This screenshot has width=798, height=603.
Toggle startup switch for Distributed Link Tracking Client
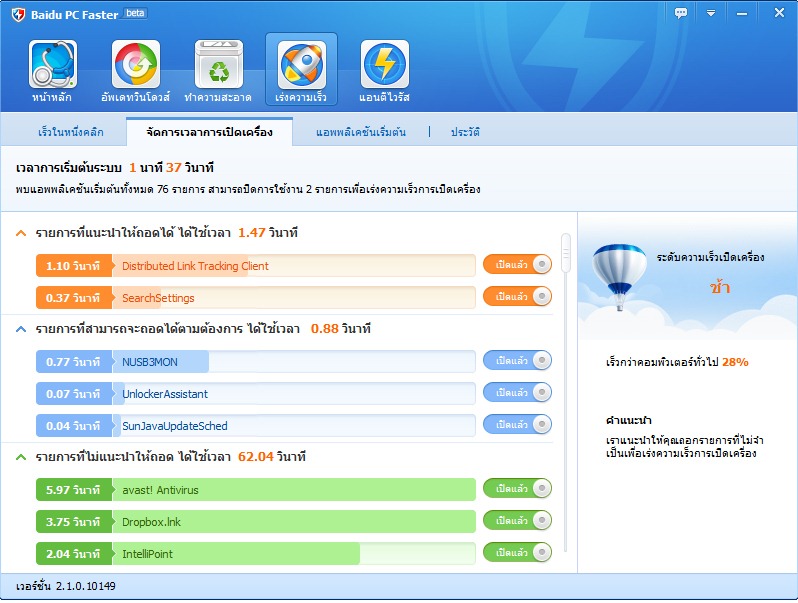(x=517, y=265)
